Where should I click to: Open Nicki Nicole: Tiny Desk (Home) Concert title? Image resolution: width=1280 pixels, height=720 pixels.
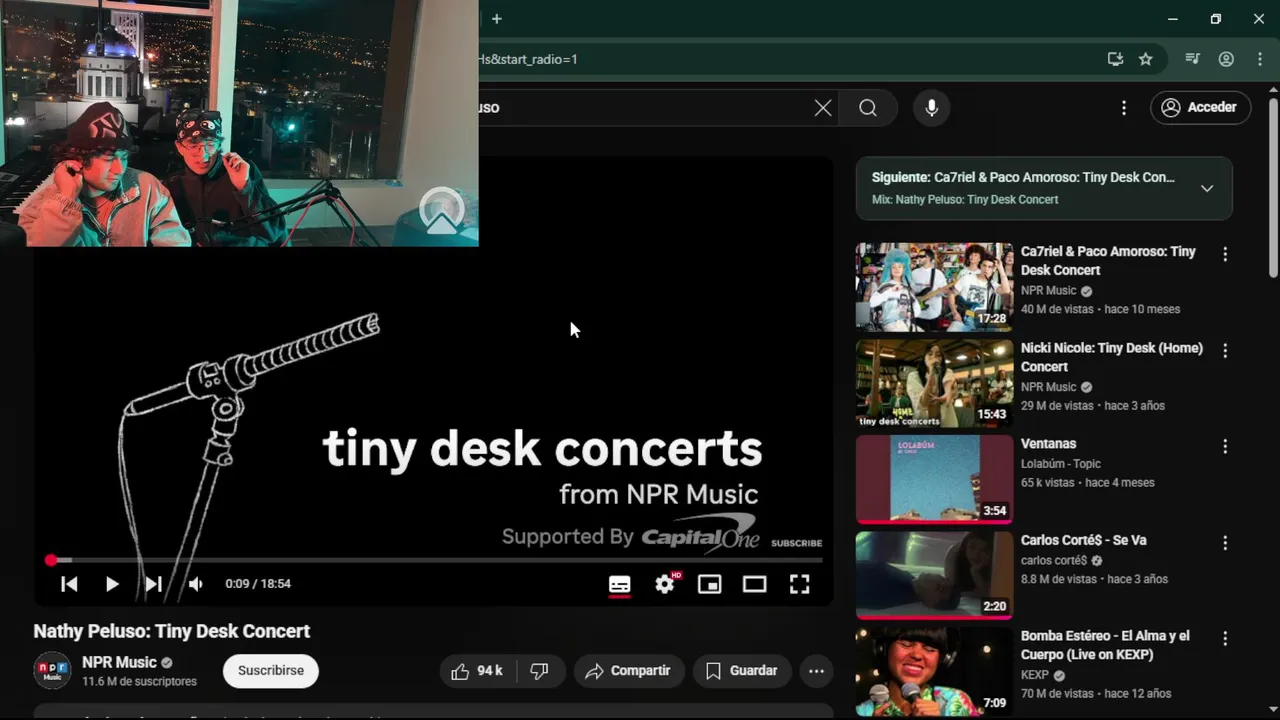coord(1112,357)
